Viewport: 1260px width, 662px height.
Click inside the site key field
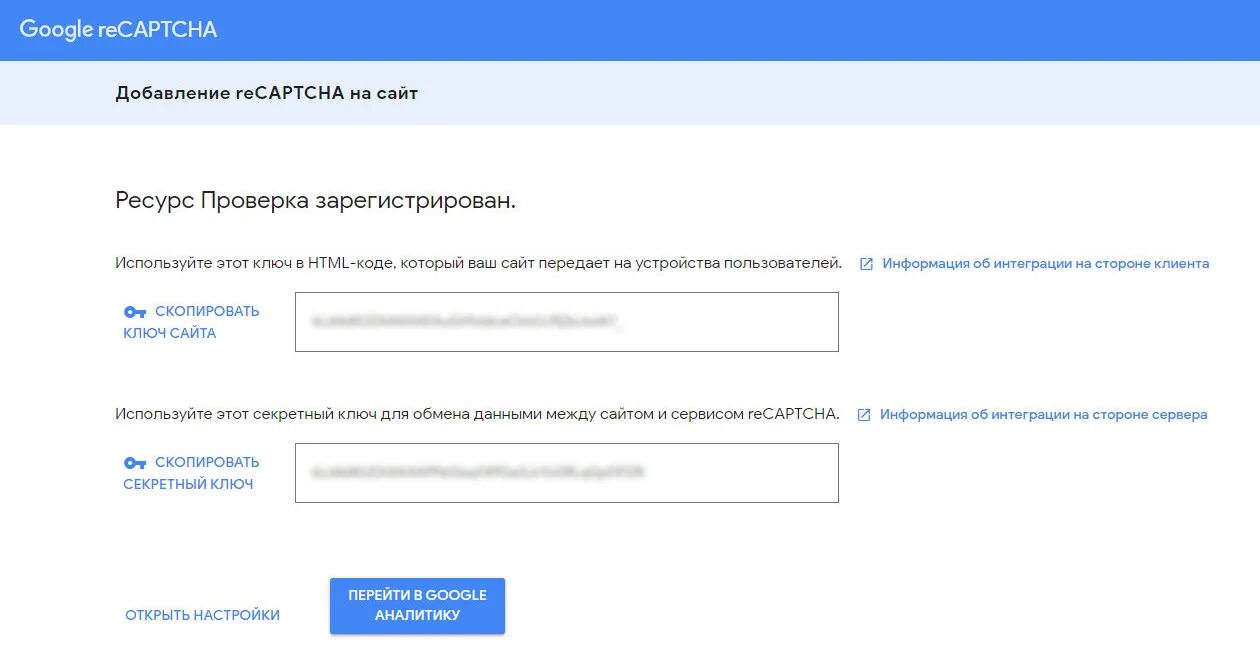(x=730, y=322)
